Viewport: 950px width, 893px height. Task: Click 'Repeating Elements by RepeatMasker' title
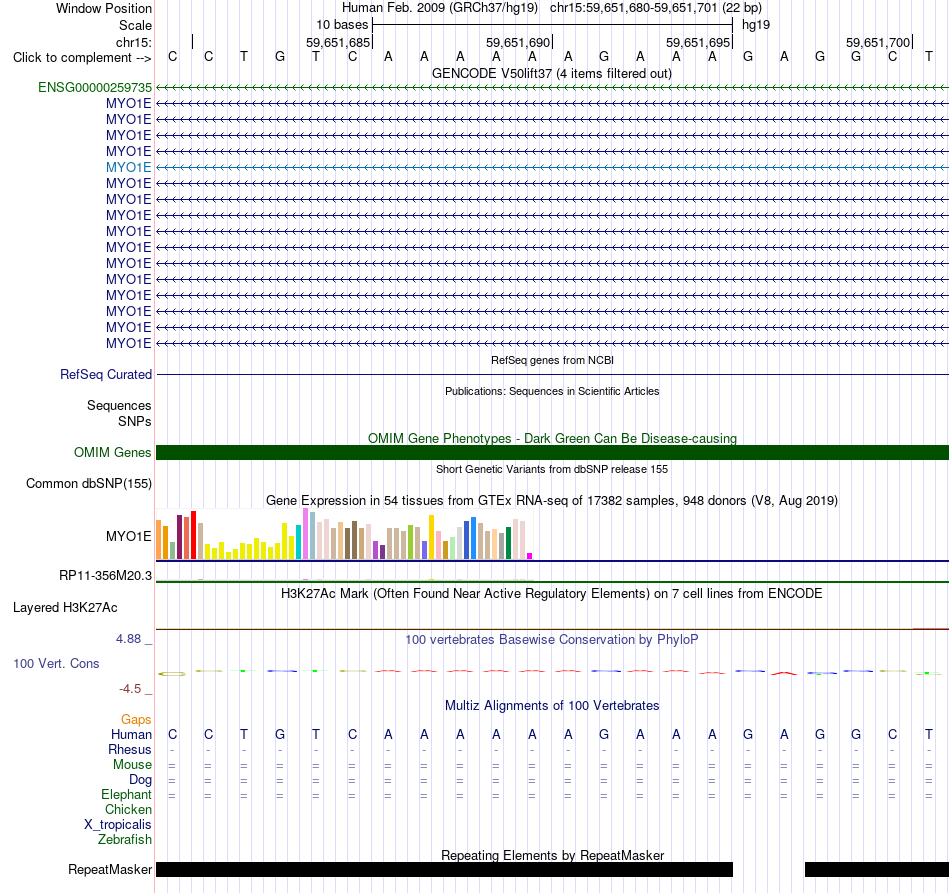point(552,855)
